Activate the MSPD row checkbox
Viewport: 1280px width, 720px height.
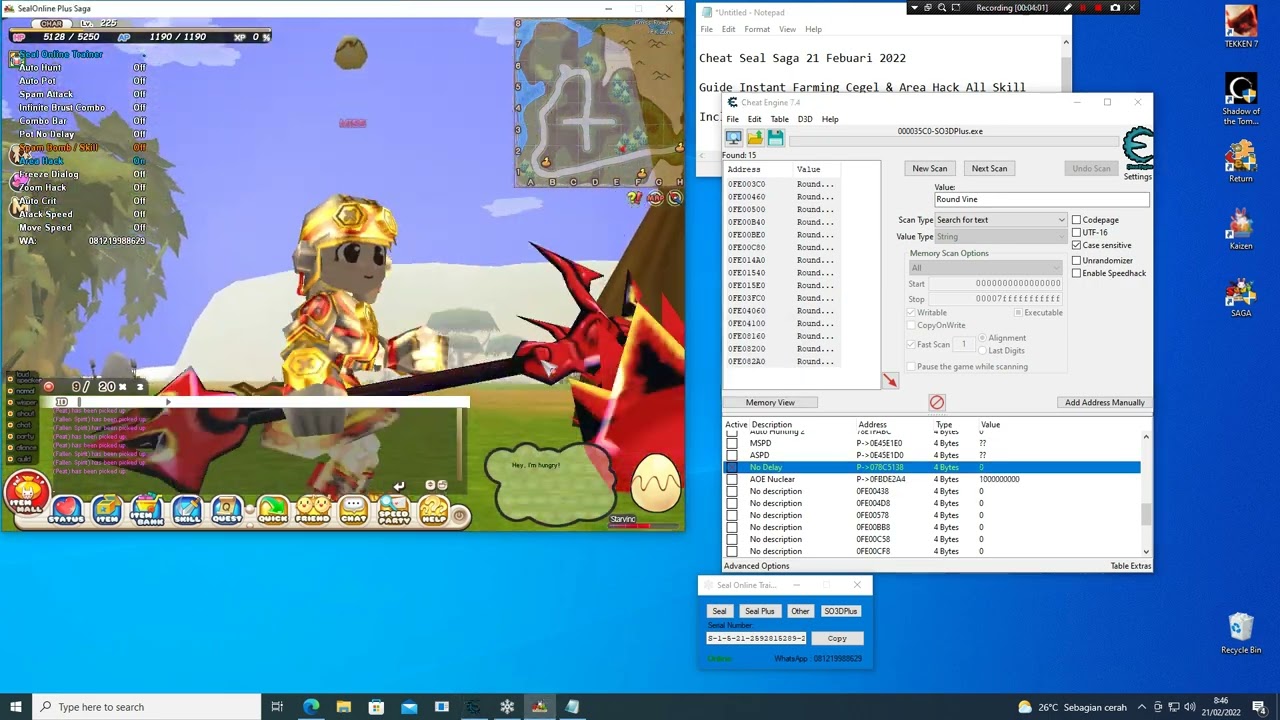[x=732, y=443]
